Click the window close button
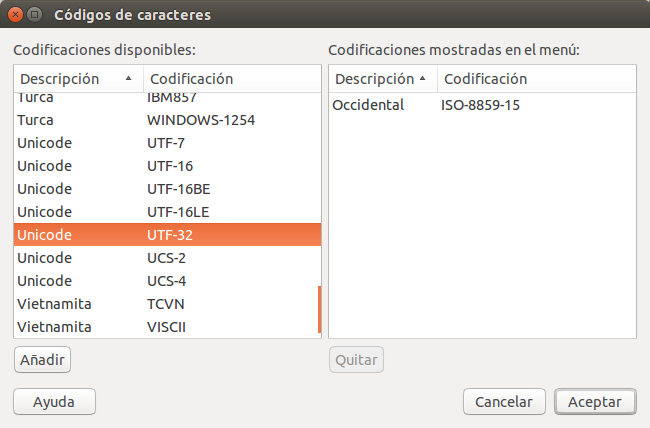Screen dimensions: 650x428 (16, 15)
